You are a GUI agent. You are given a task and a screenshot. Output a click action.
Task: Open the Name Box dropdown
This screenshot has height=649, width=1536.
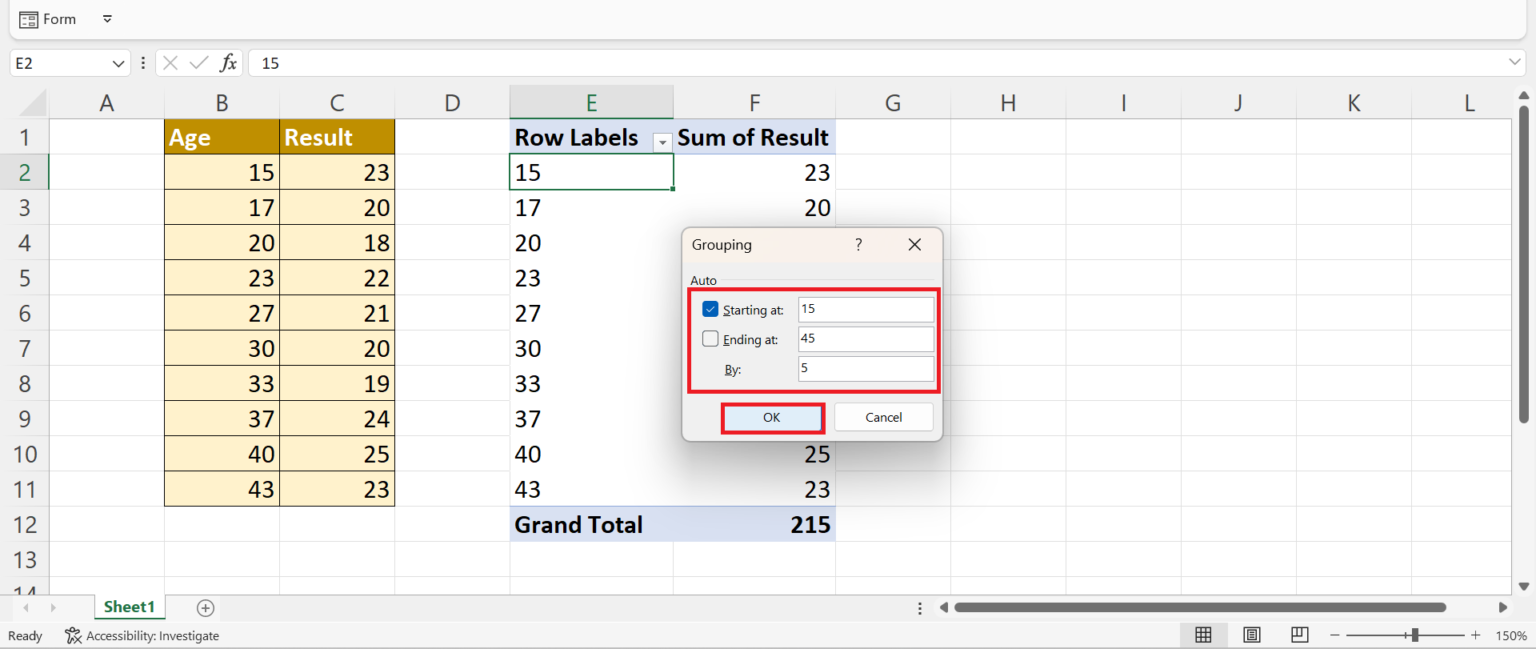(119, 62)
